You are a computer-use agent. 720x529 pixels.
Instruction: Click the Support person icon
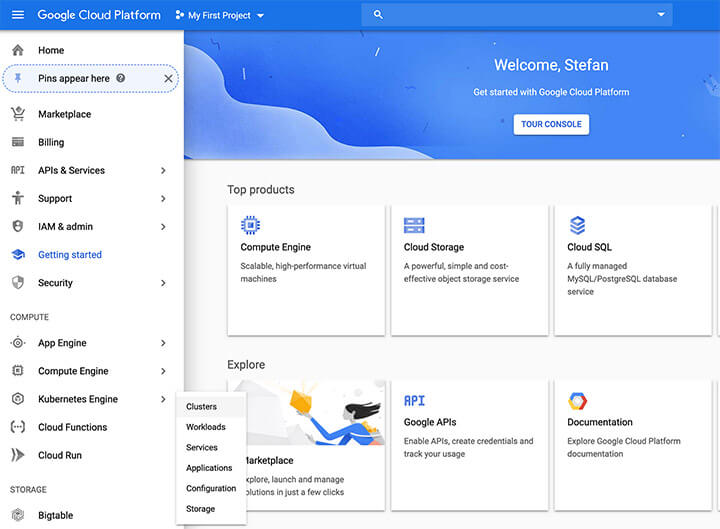click(18, 198)
